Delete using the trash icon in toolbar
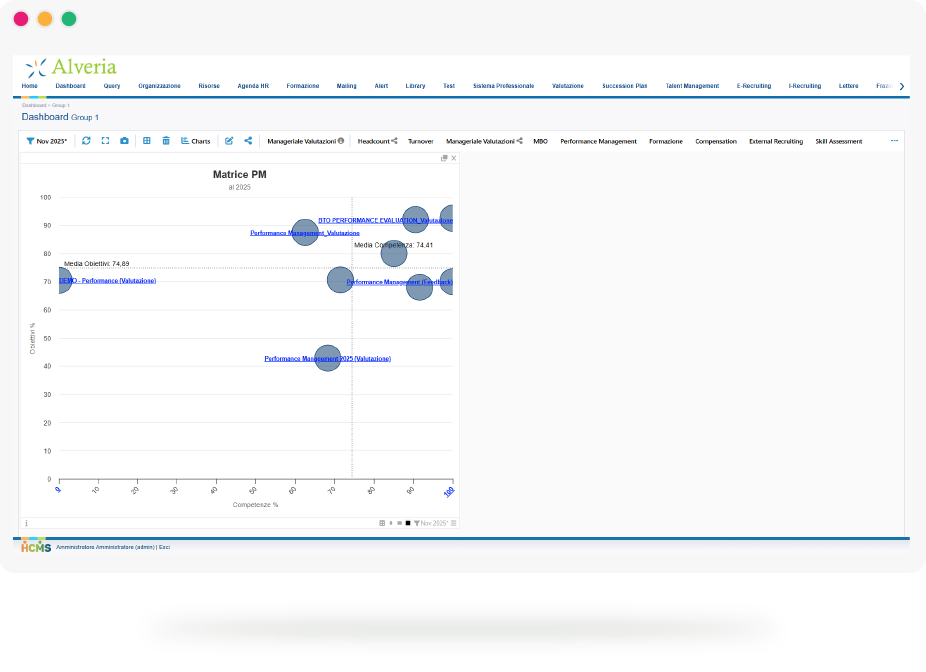The height and width of the screenshot is (672, 926). [166, 141]
